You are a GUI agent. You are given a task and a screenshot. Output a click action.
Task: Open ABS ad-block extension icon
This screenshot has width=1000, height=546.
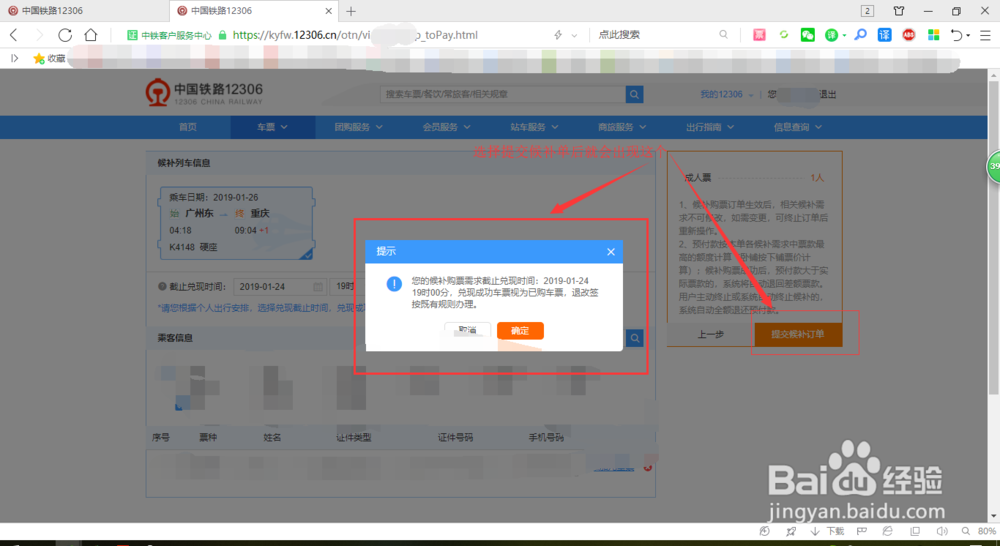pos(909,35)
